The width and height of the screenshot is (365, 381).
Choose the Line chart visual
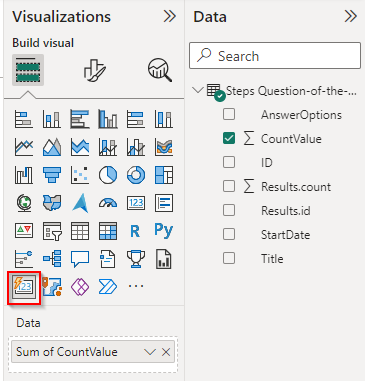24,147
